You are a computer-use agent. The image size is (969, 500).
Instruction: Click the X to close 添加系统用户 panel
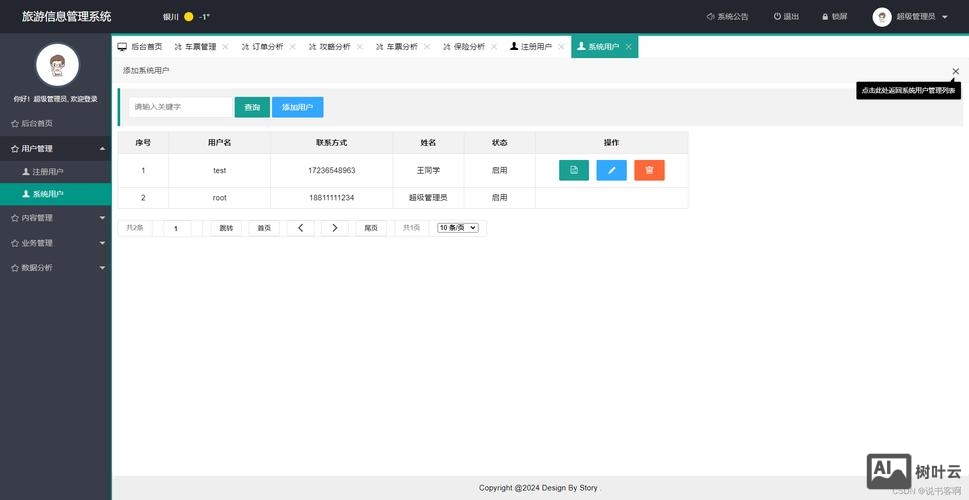955,71
